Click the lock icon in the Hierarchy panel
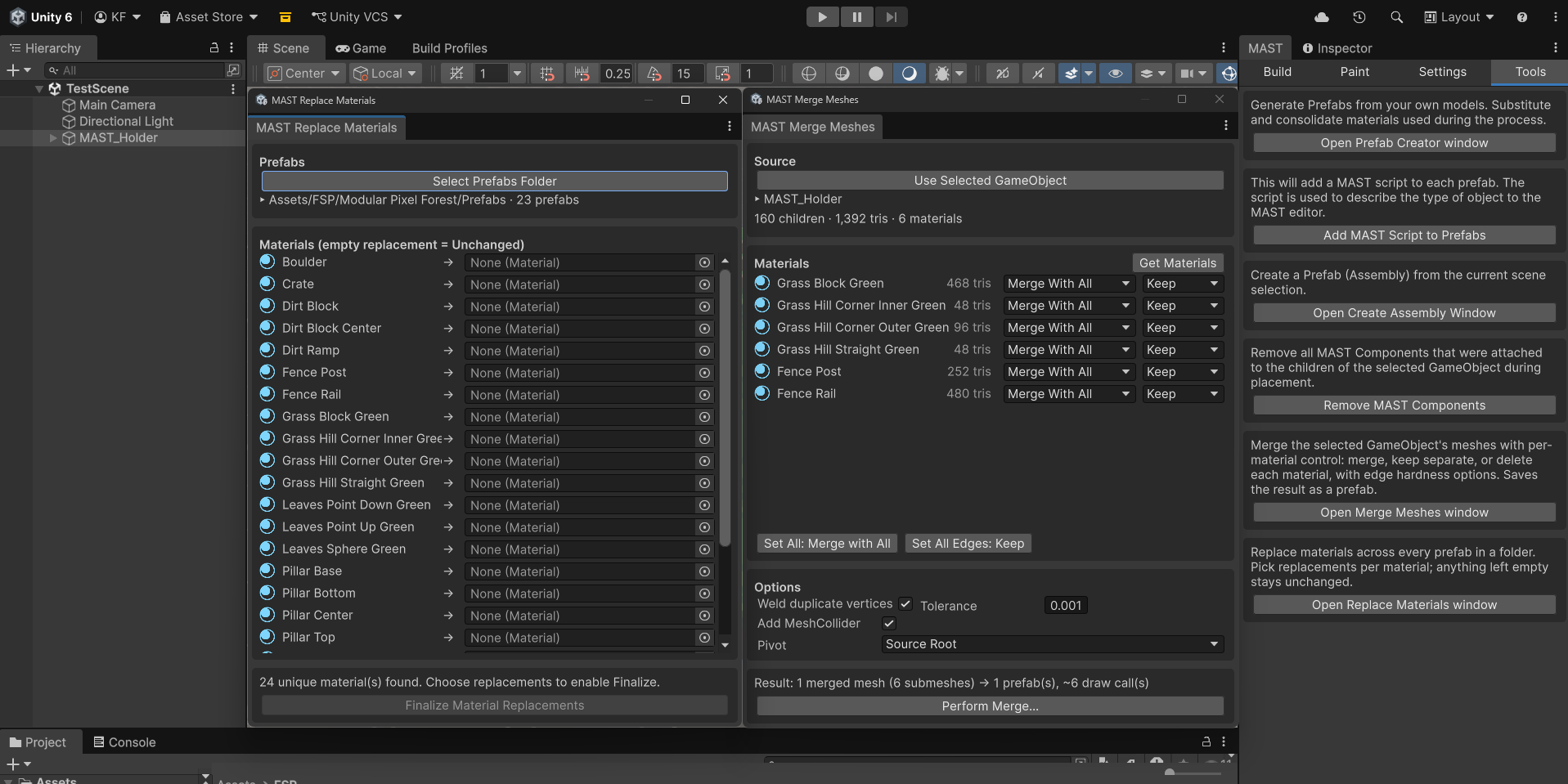Image resolution: width=1568 pixels, height=784 pixels. pos(214,48)
